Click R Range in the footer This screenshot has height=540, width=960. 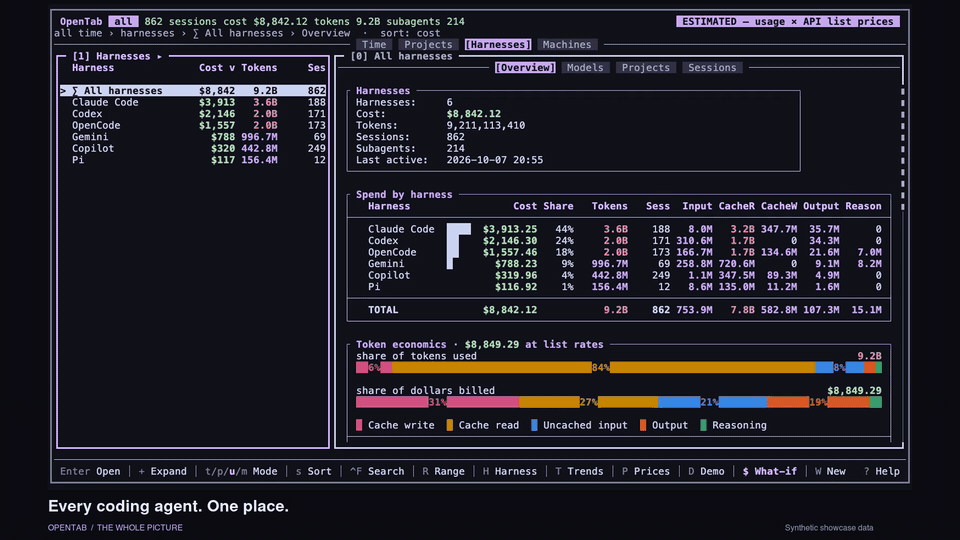click(443, 471)
